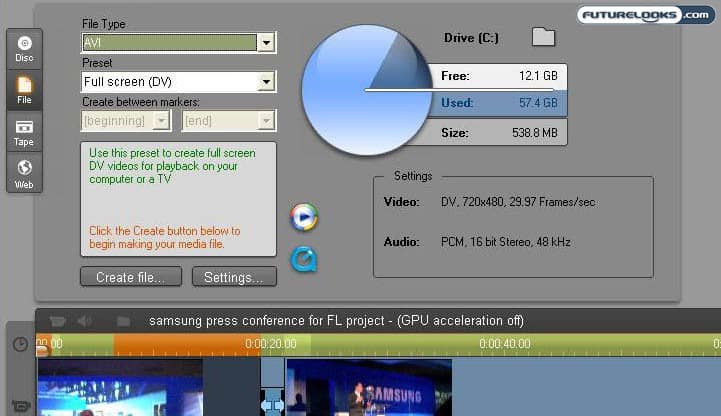This screenshot has height=416, width=721.
Task: Click the Settings... button
Action: coord(233,277)
